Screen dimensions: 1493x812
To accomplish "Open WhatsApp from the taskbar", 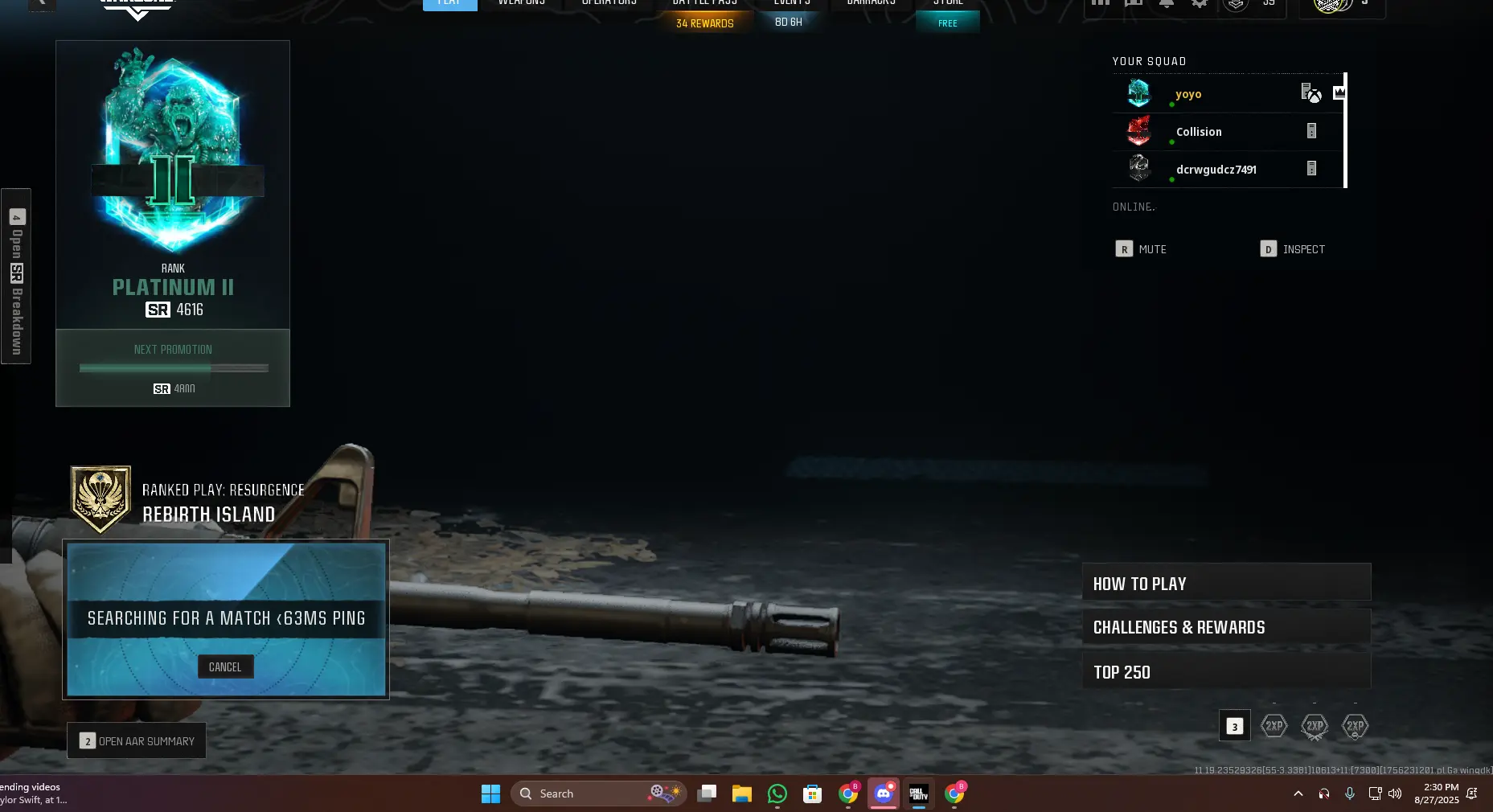I will 777,794.
